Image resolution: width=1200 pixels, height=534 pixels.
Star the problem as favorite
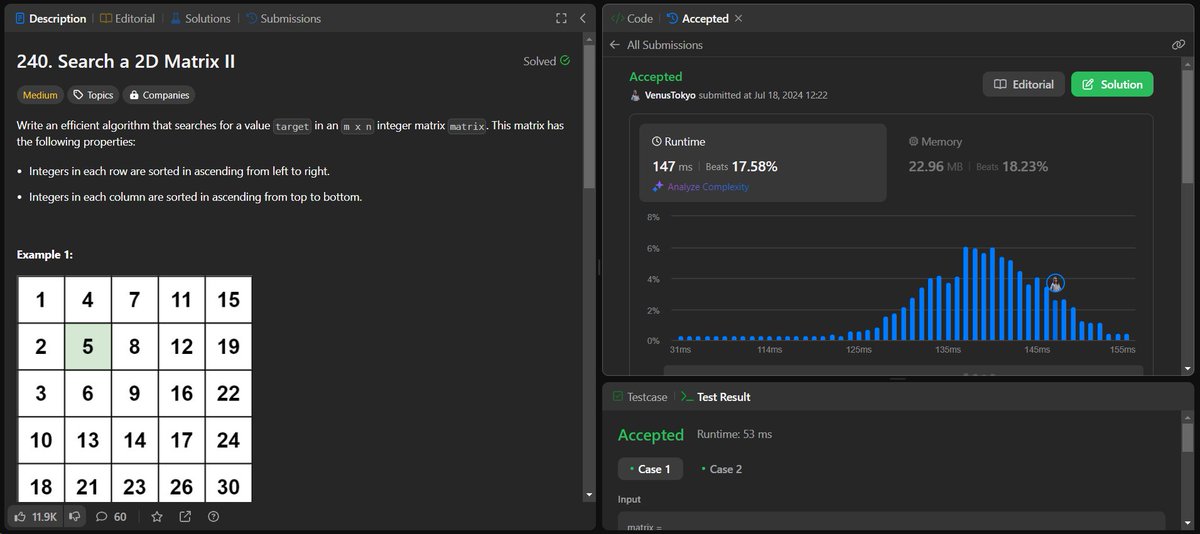coord(156,517)
